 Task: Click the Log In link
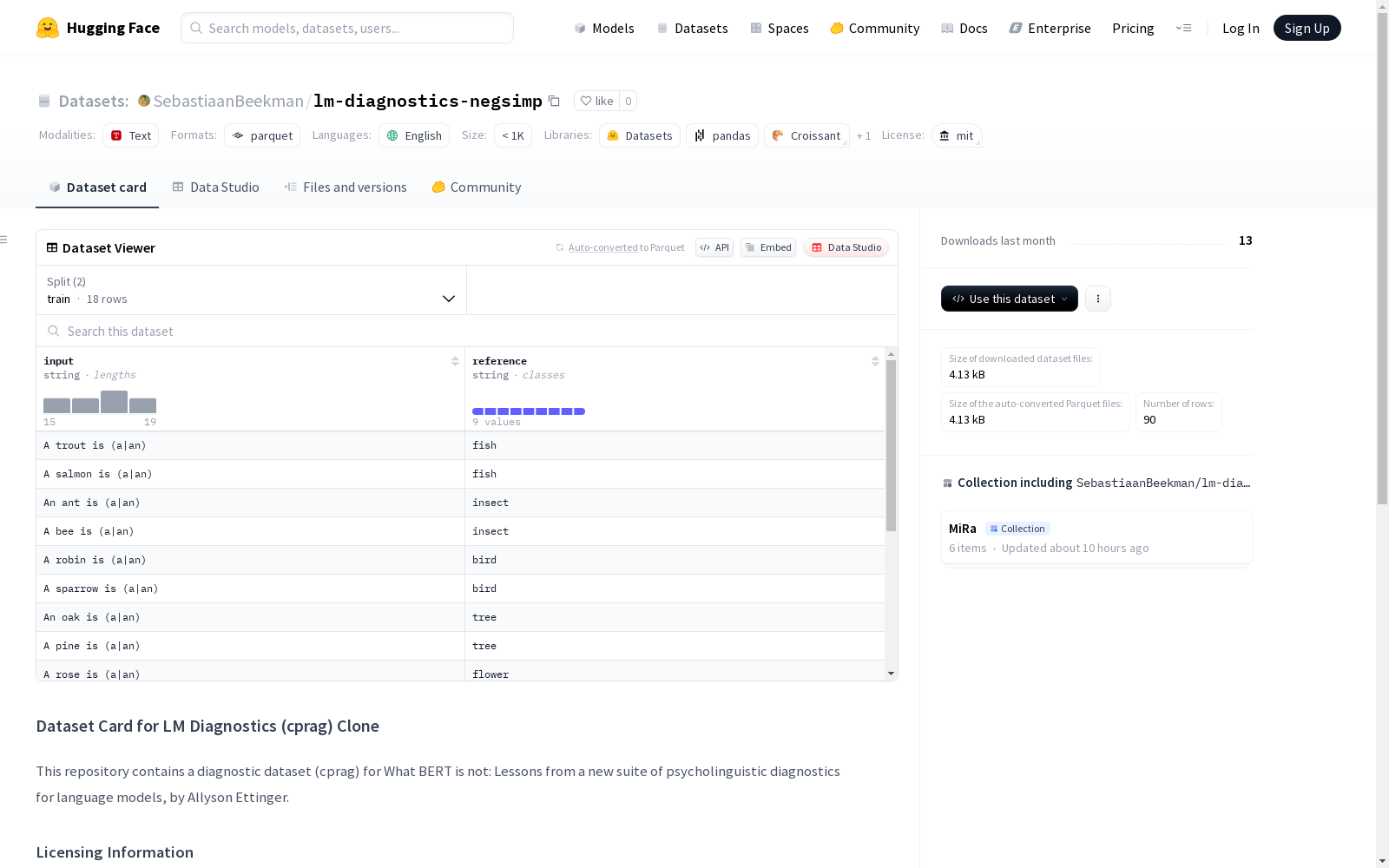[x=1241, y=28]
